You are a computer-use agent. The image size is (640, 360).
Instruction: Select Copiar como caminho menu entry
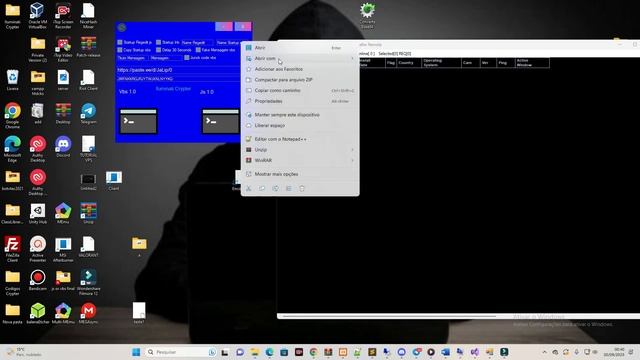[300, 90]
